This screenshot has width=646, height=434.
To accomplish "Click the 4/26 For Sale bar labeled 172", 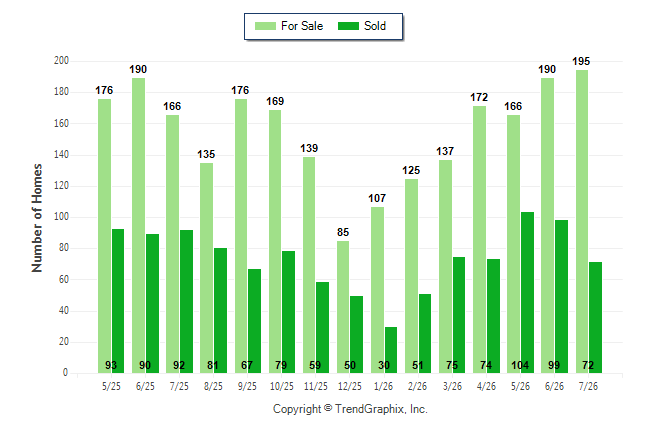I will [480, 239].
